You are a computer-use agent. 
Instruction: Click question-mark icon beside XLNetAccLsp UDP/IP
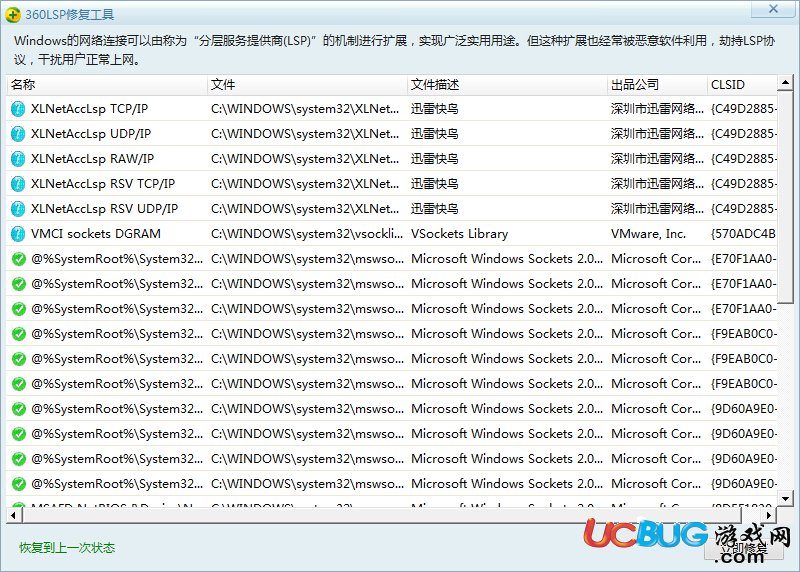pos(18,134)
